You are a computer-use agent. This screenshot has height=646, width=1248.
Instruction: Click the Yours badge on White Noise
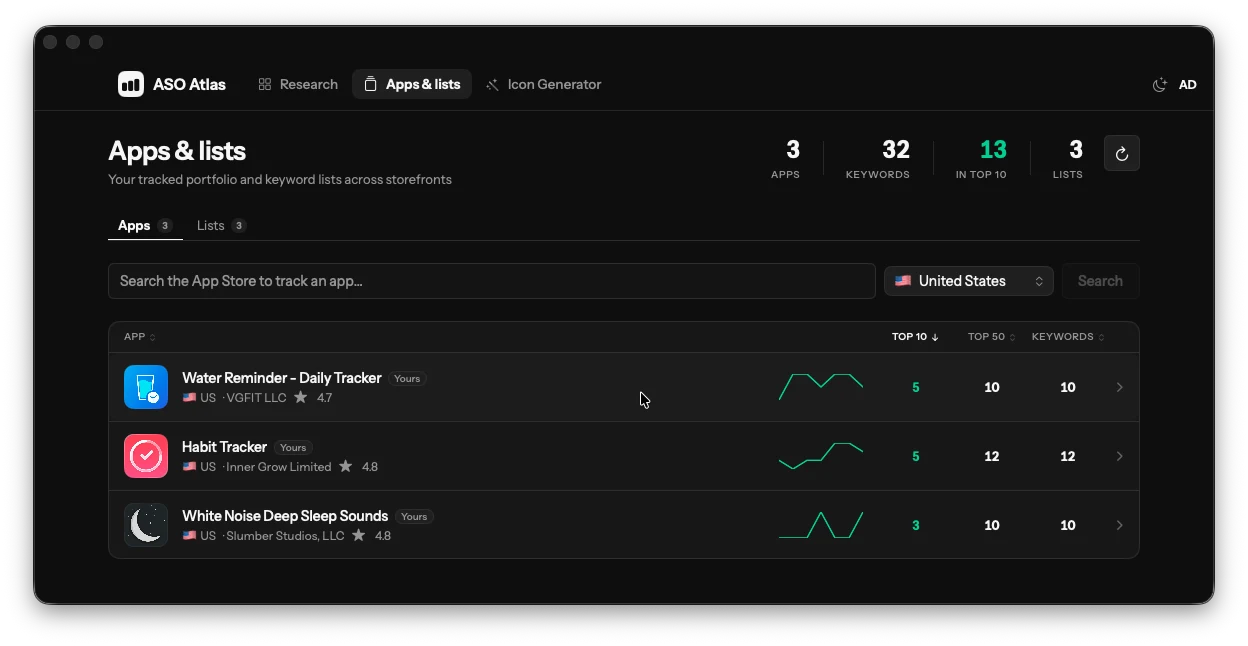(x=414, y=516)
